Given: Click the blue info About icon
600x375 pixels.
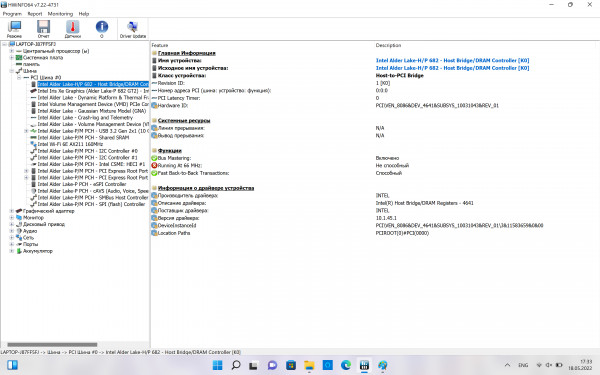Looking at the screenshot, I should coord(101,29).
